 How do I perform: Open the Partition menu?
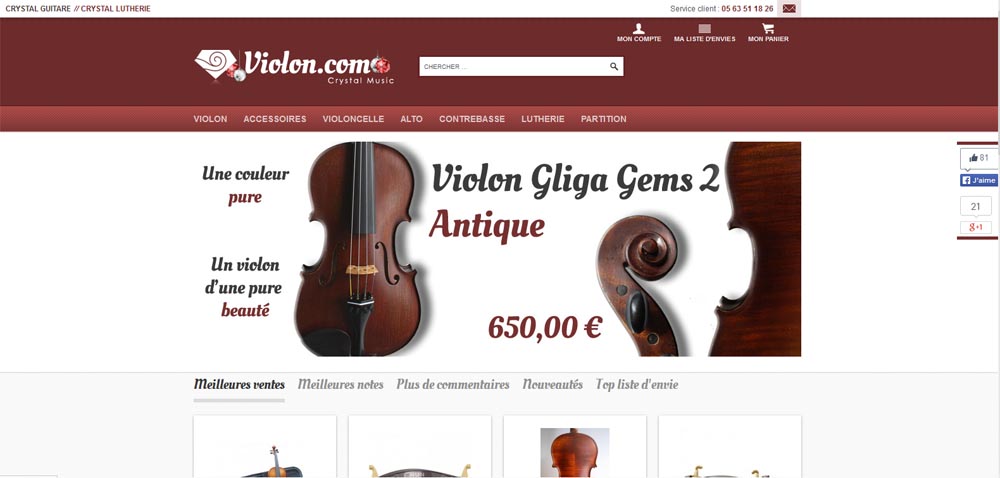(604, 119)
